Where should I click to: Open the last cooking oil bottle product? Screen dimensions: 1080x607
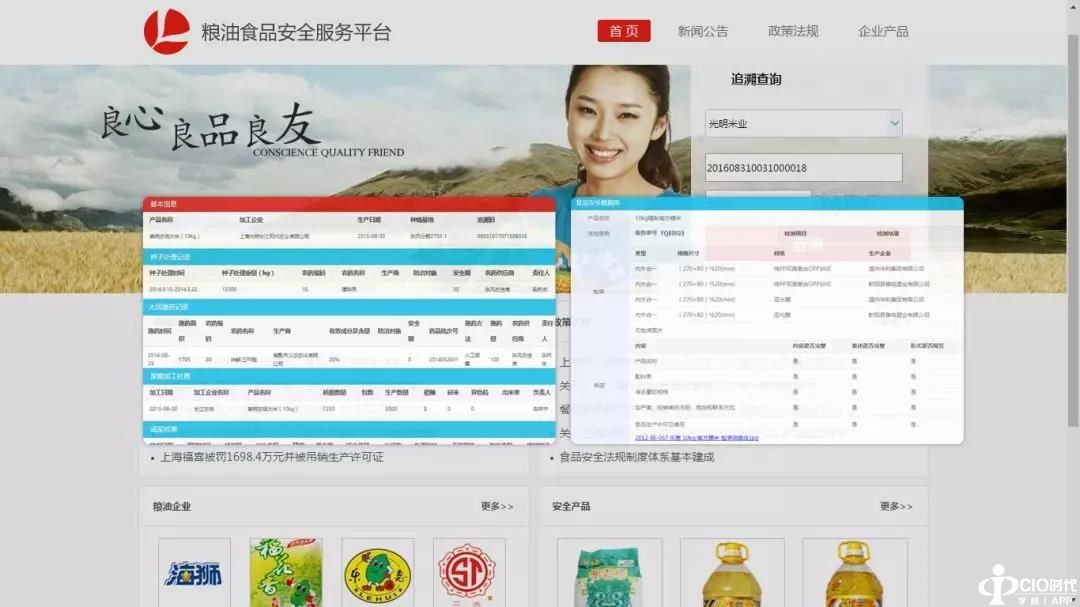pyautogui.click(x=855, y=573)
